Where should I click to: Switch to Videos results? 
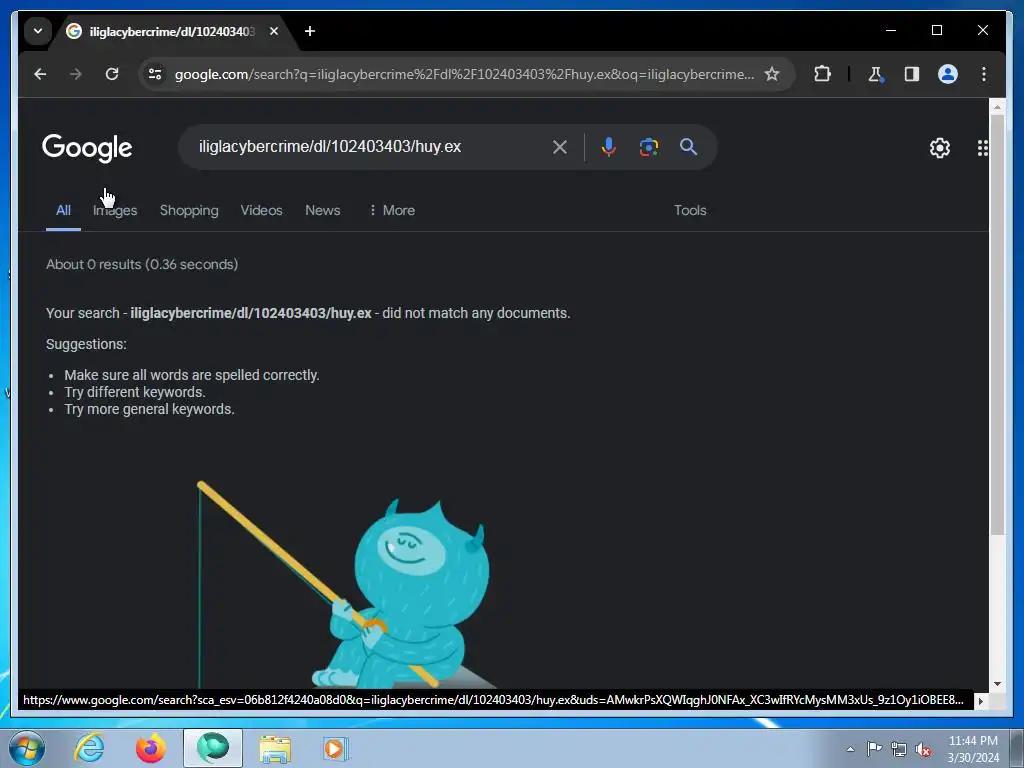(261, 210)
